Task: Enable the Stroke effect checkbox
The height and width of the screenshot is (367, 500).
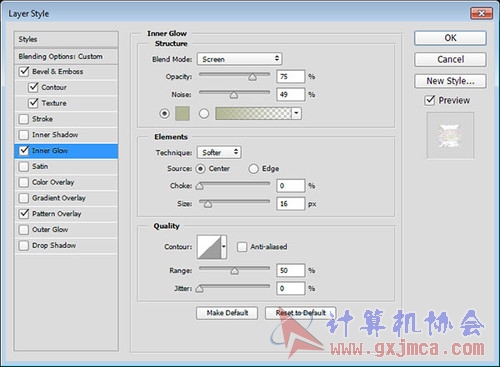Action: (24, 119)
